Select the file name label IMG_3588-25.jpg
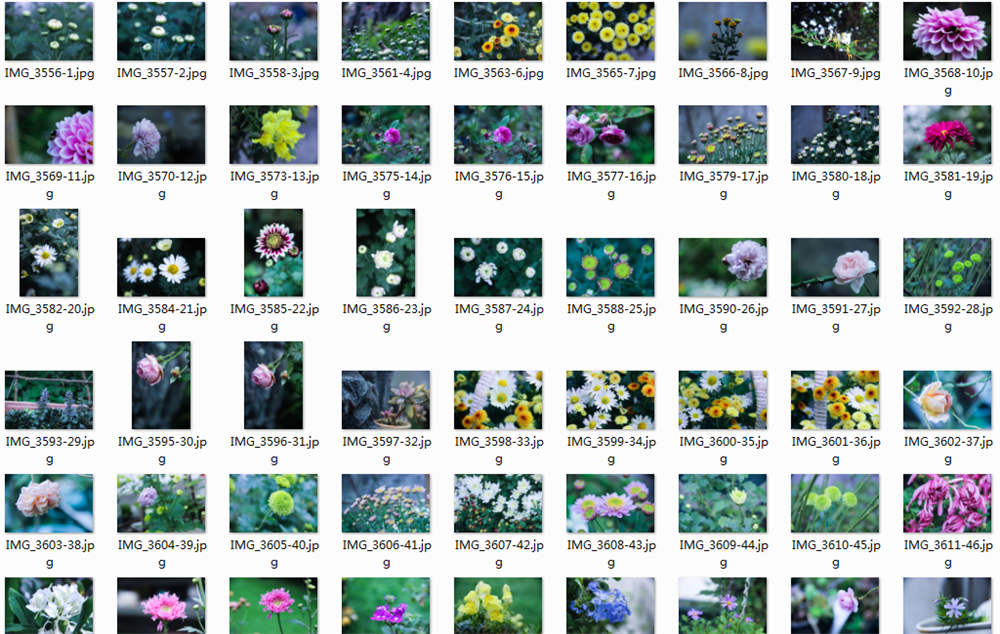Screen dimensions: 1000x634 tap(611, 317)
